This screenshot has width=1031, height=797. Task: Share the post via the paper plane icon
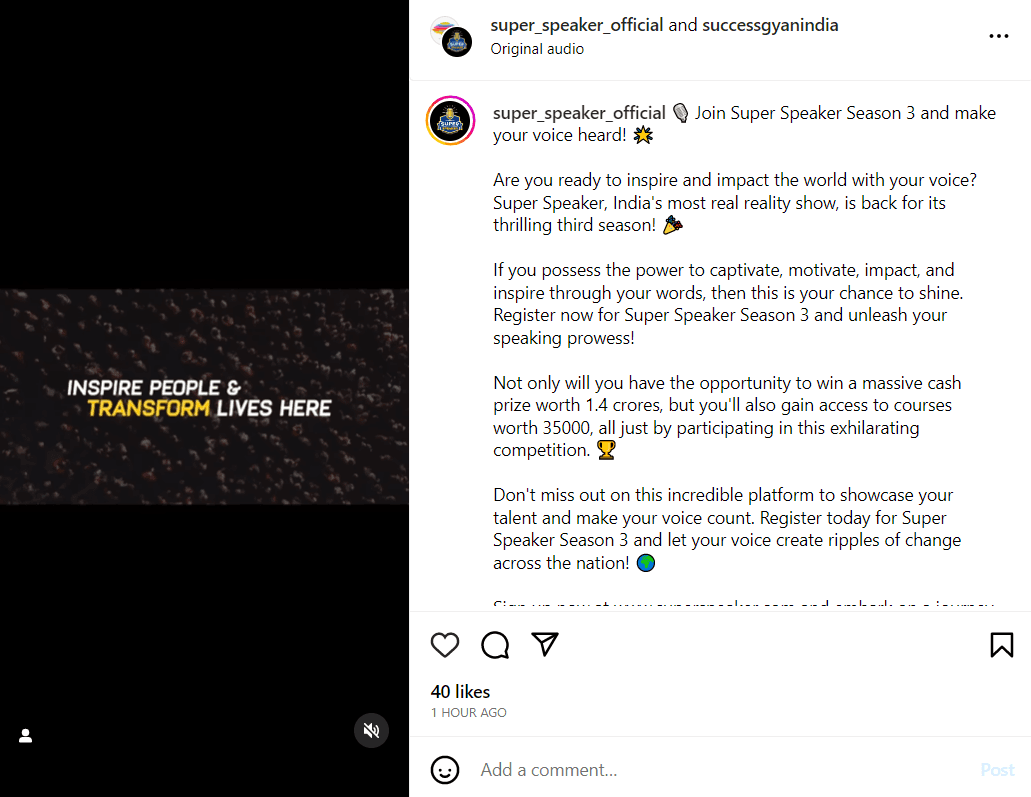pyautogui.click(x=545, y=645)
